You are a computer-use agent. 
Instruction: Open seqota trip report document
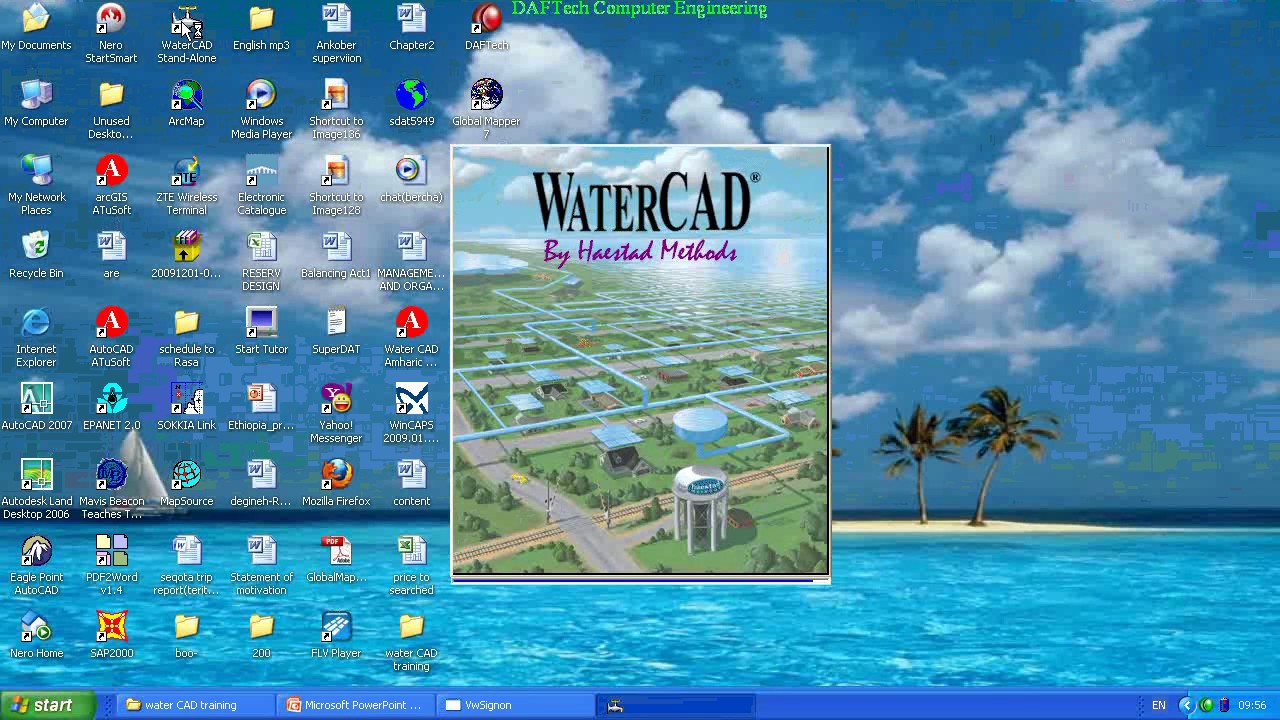coord(186,551)
